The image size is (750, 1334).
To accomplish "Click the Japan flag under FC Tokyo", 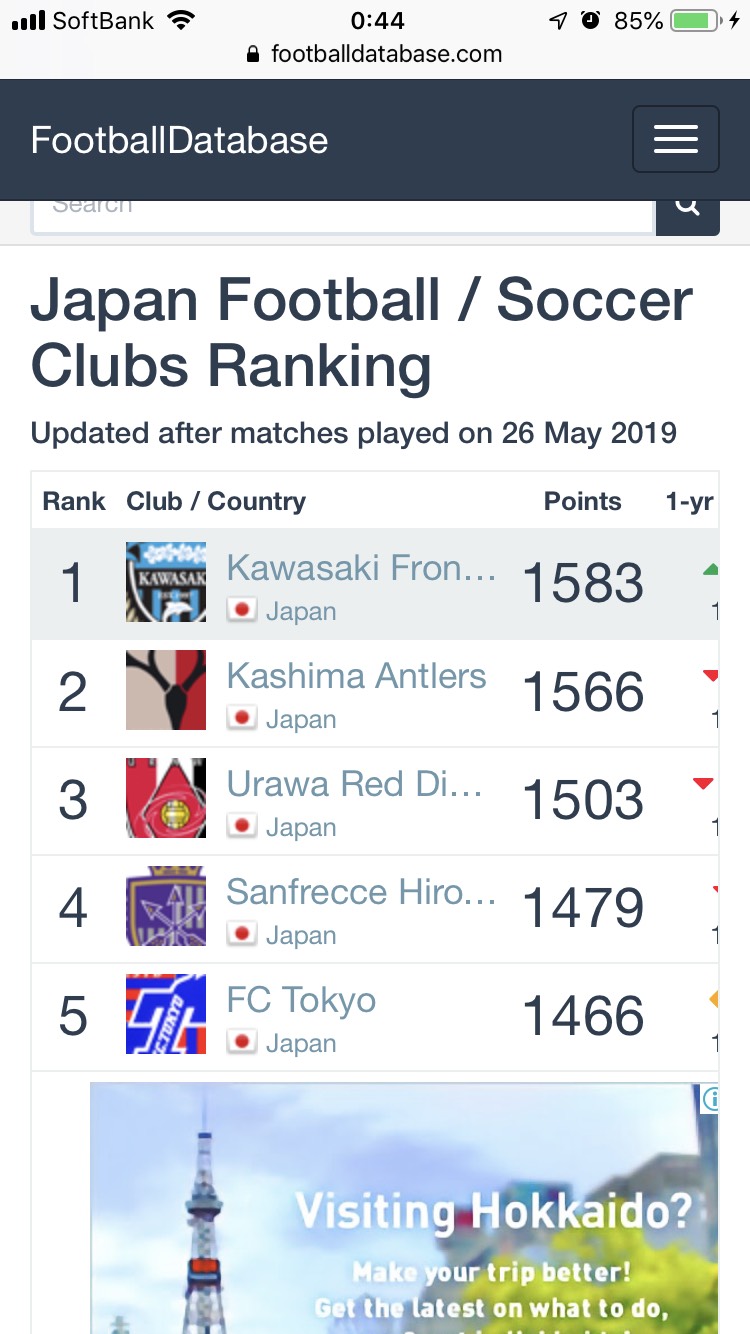I will coord(241,1042).
